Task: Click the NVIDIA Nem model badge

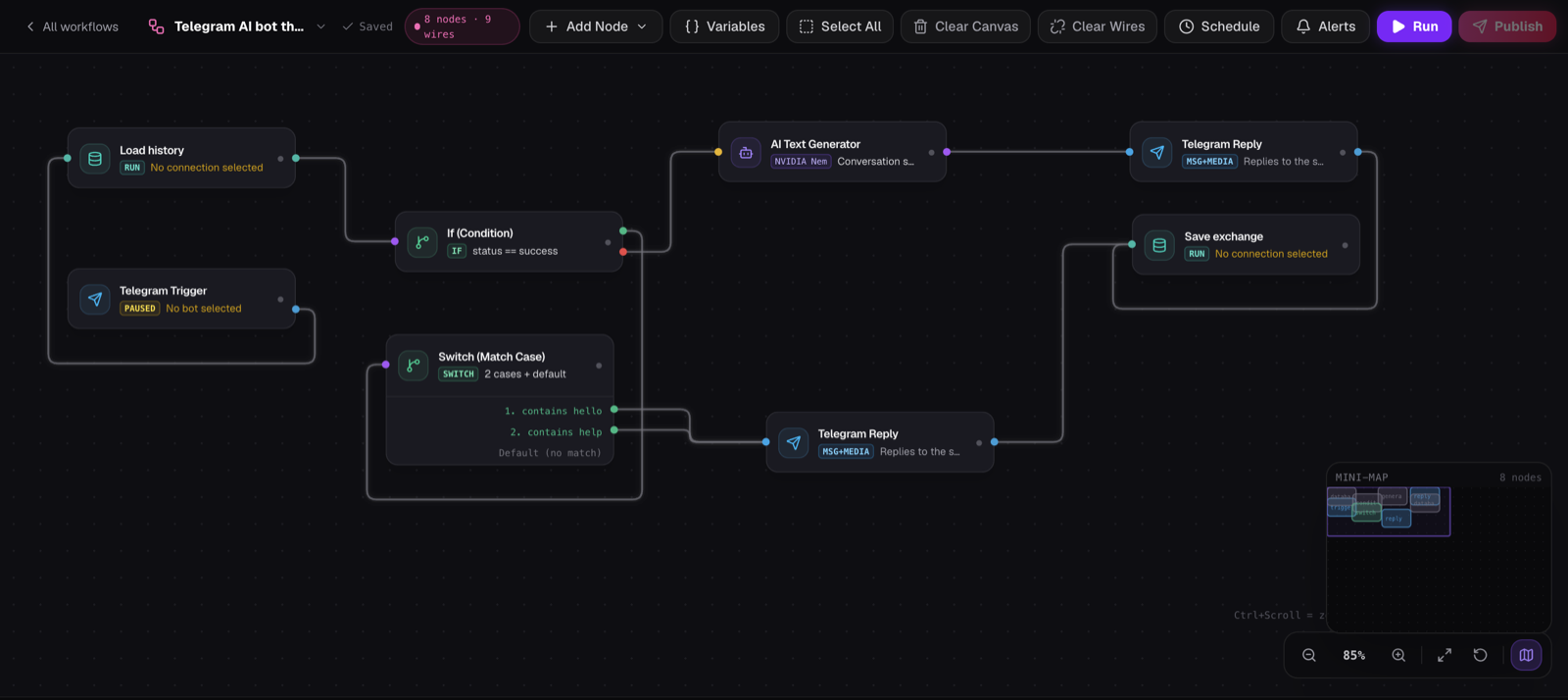Action: click(x=801, y=162)
